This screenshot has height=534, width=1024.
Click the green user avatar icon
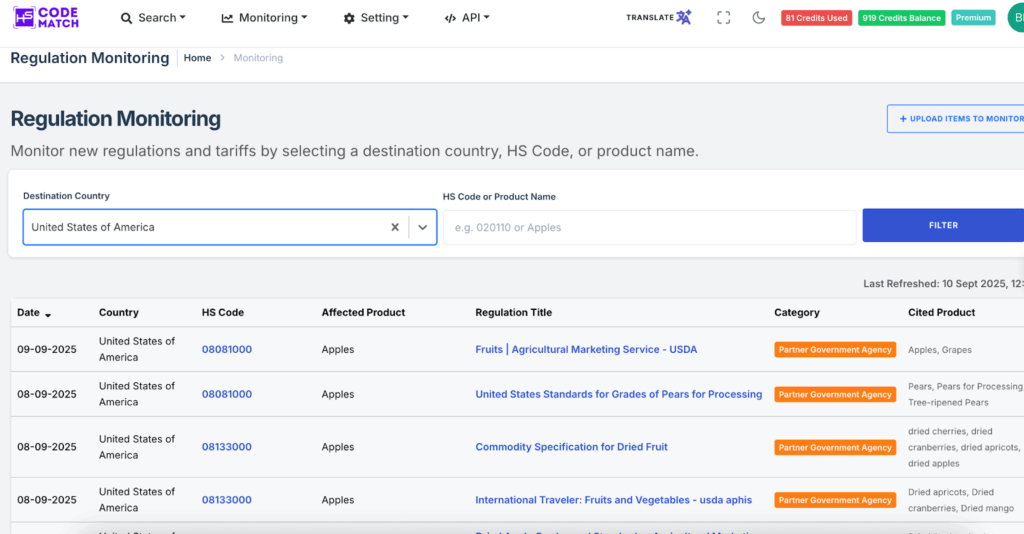1015,18
